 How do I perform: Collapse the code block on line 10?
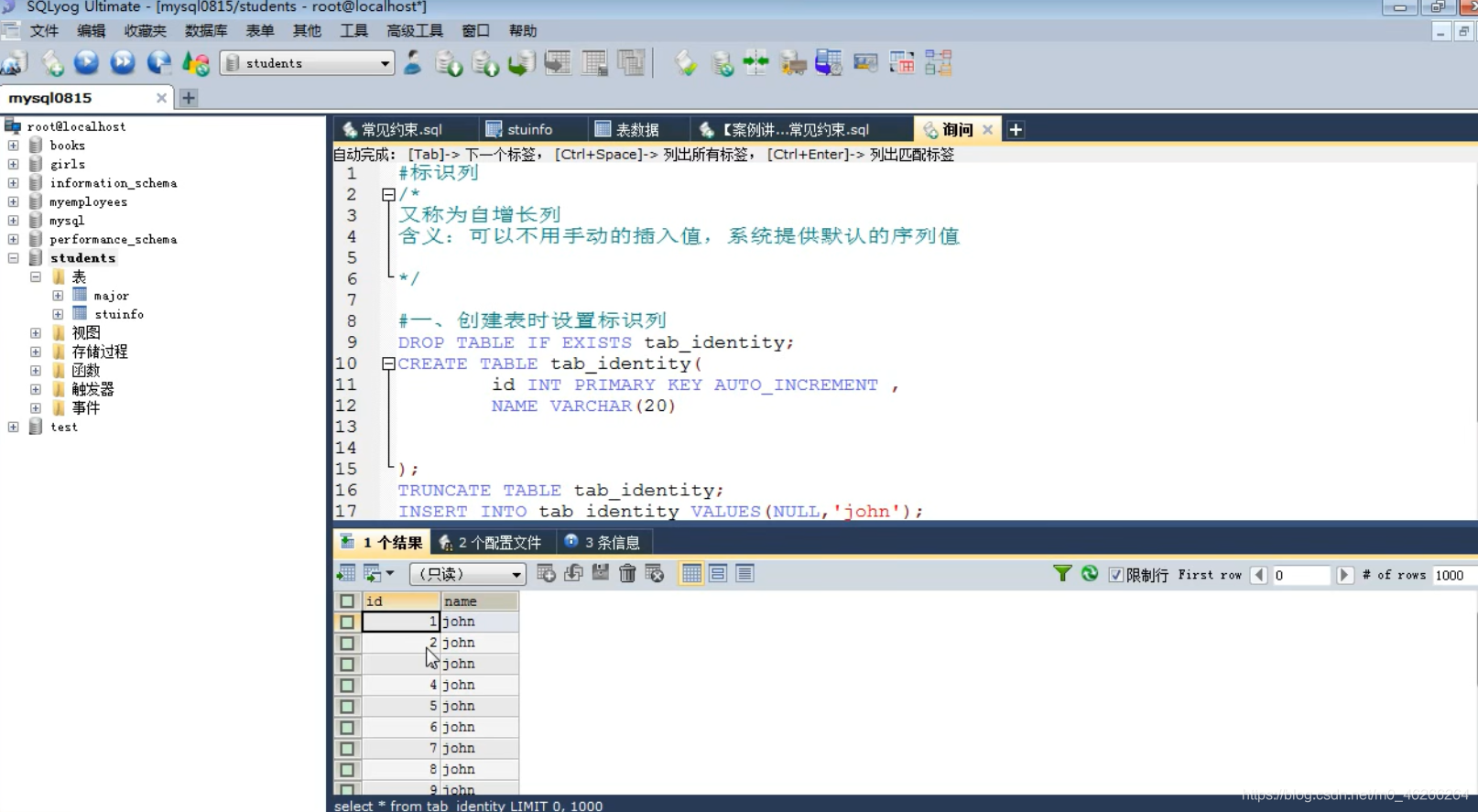388,363
